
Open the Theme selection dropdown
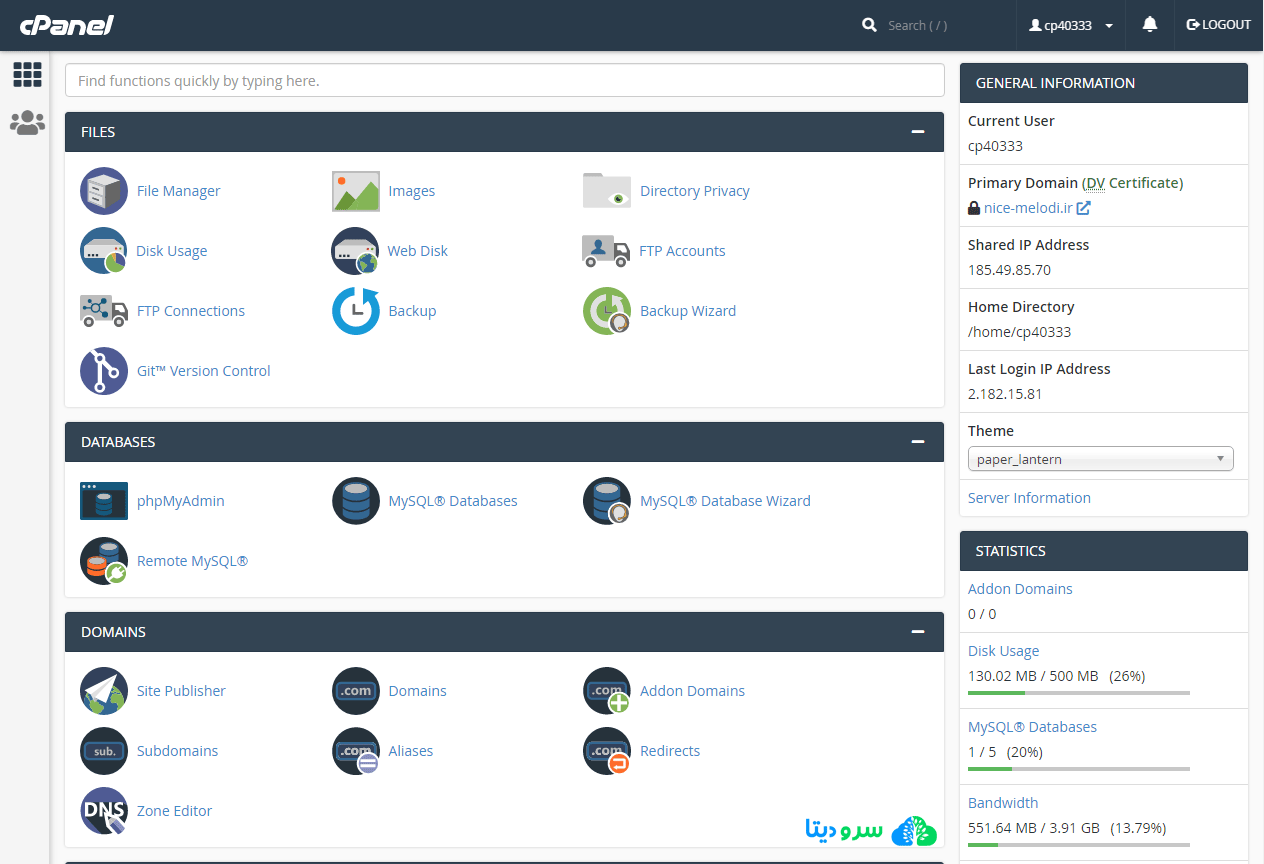coord(1100,458)
